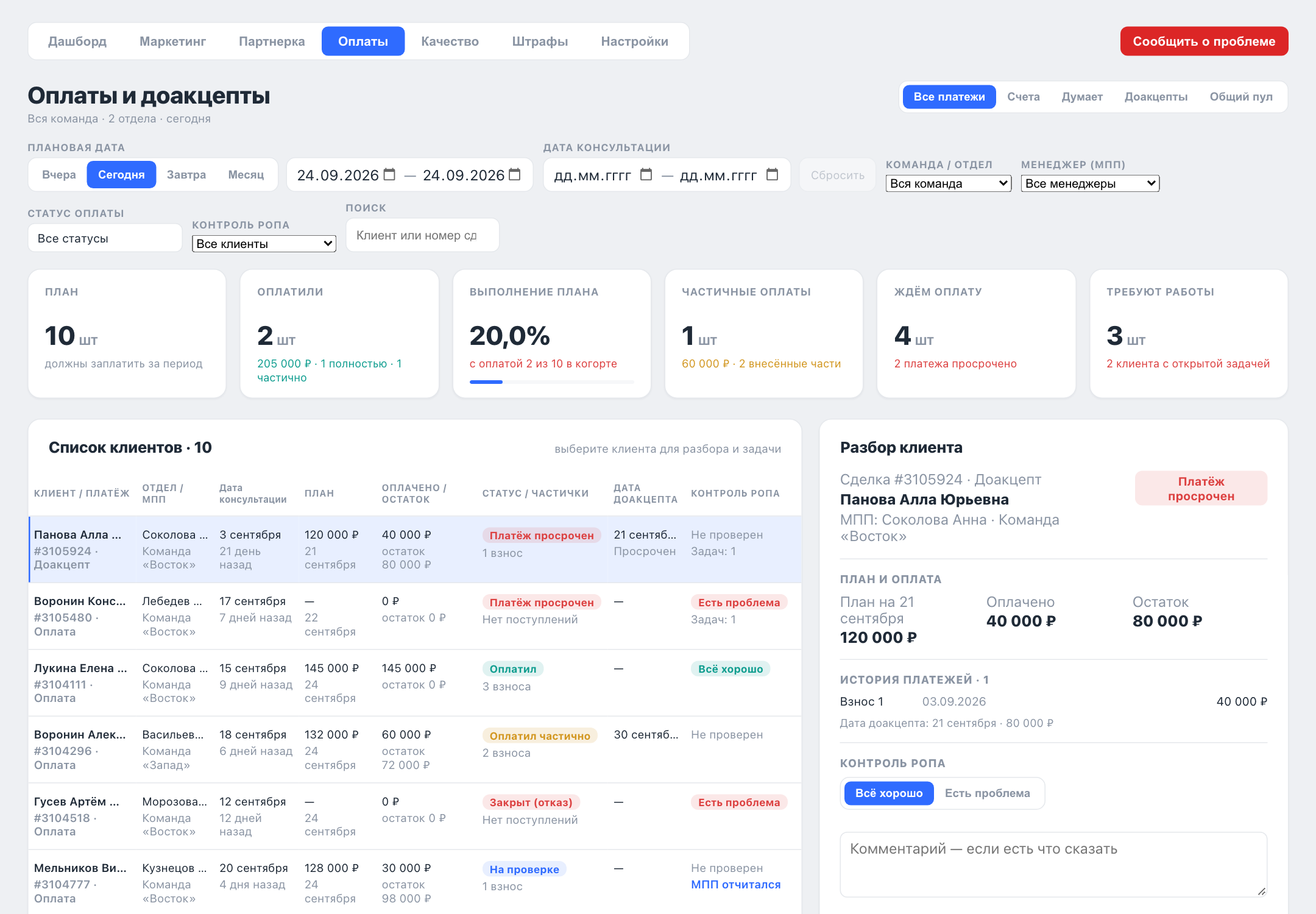The height and width of the screenshot is (914, 1316).
Task: Open calendar for consultation start date
Action: tap(646, 175)
